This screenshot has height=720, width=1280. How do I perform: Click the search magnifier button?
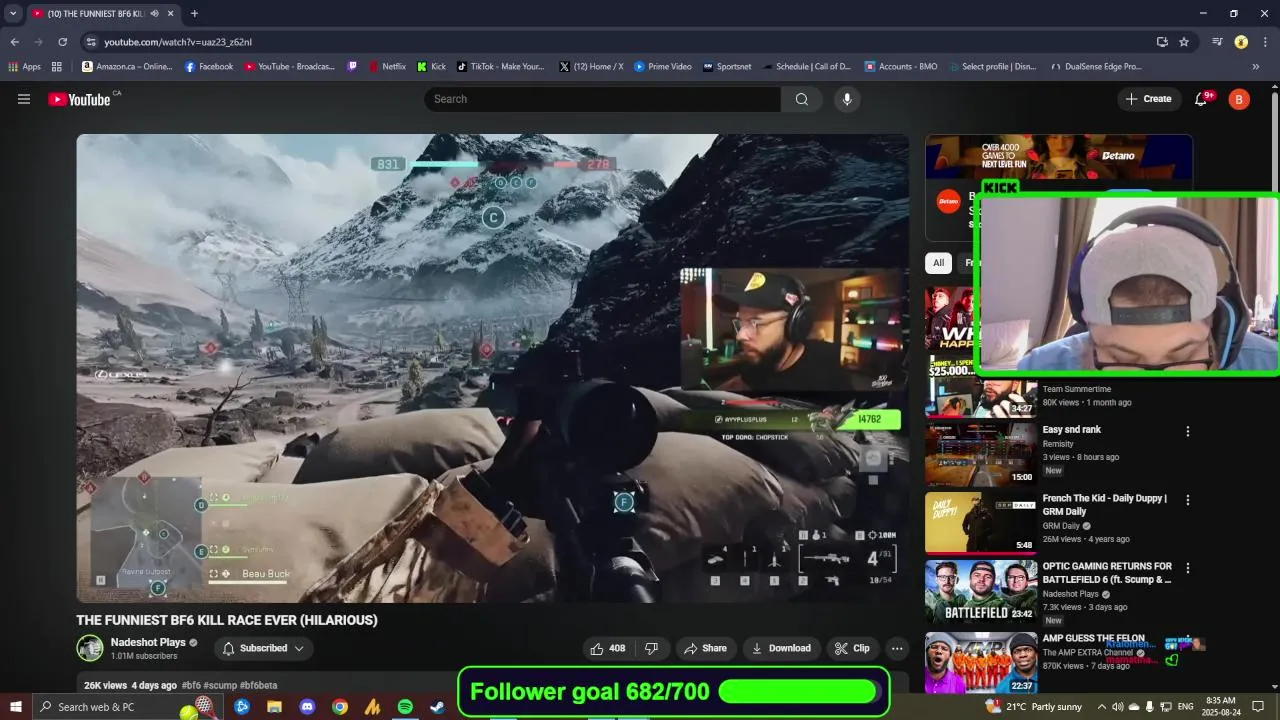click(802, 99)
